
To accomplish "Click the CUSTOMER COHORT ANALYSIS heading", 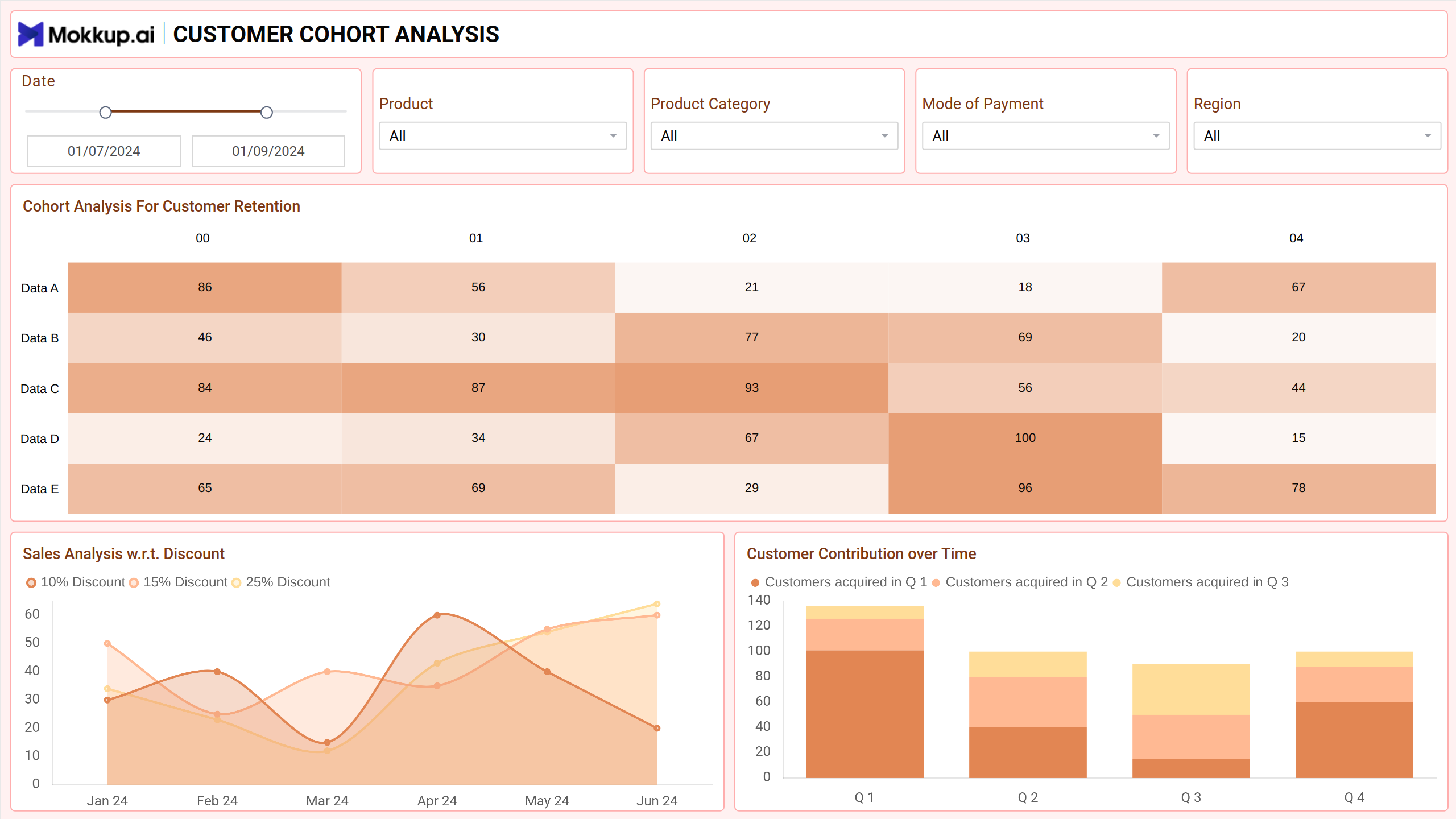I will 336,34.
